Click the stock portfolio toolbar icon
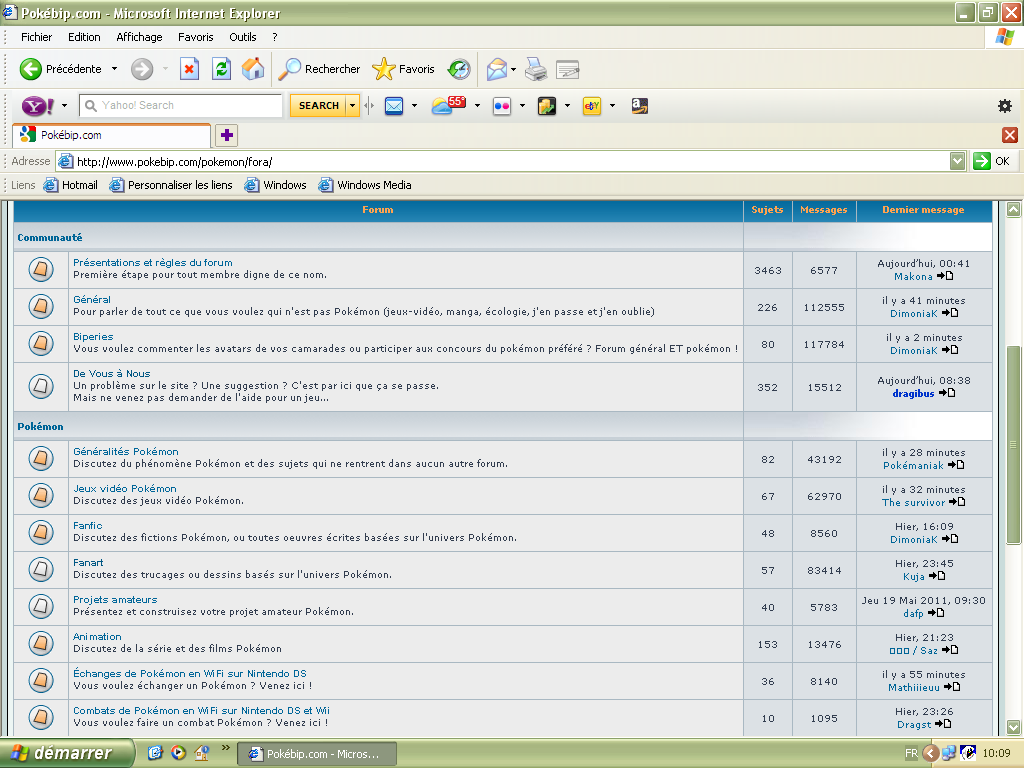The height and width of the screenshot is (768, 1024). [x=547, y=105]
